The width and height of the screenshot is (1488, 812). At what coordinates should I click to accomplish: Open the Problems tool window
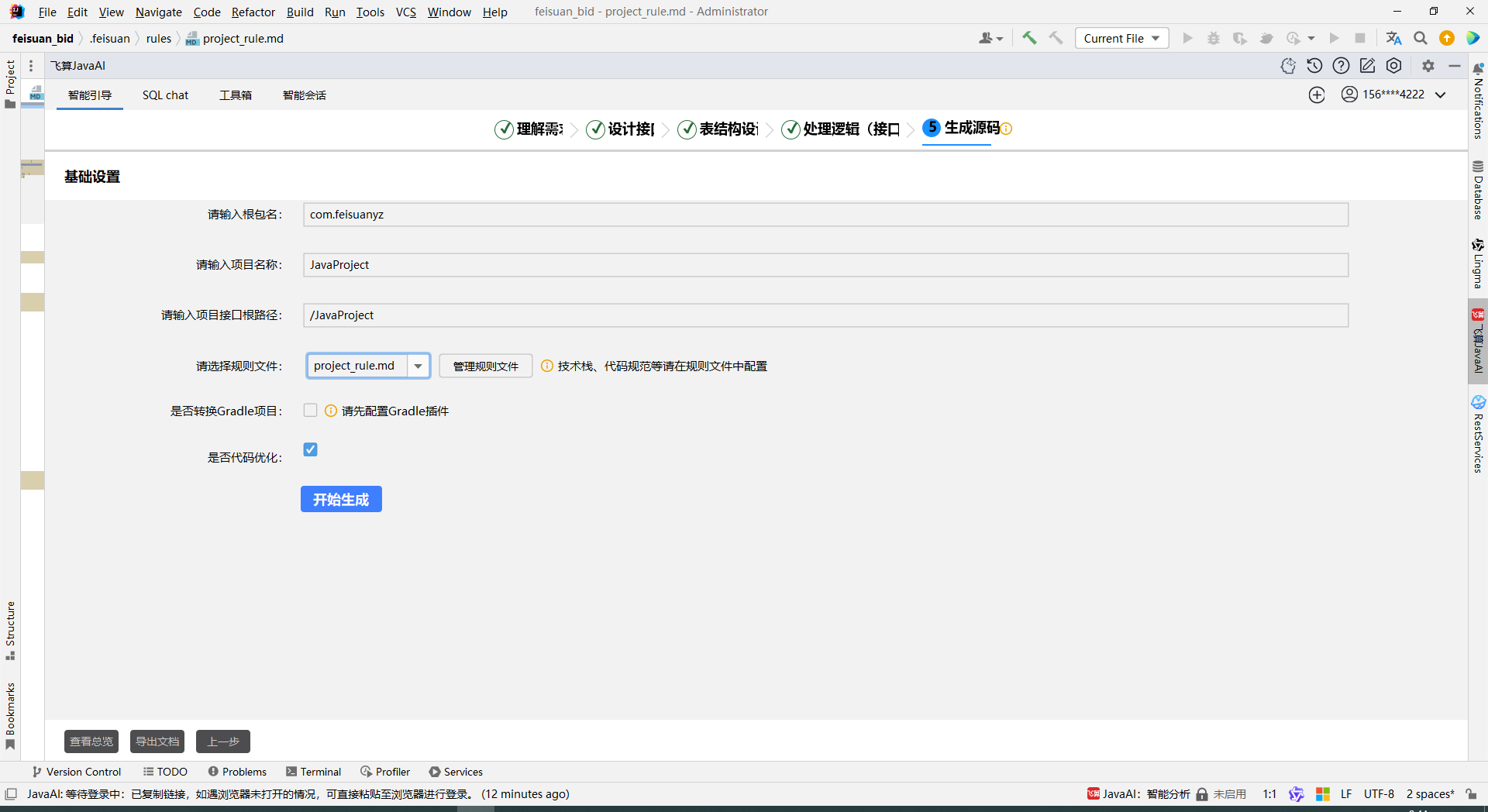(237, 772)
